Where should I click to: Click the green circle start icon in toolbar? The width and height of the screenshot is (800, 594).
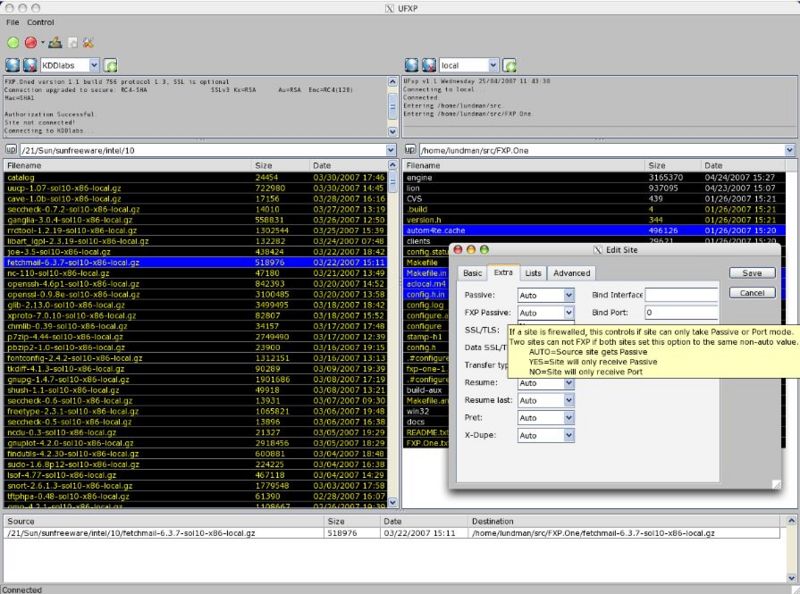click(x=13, y=43)
